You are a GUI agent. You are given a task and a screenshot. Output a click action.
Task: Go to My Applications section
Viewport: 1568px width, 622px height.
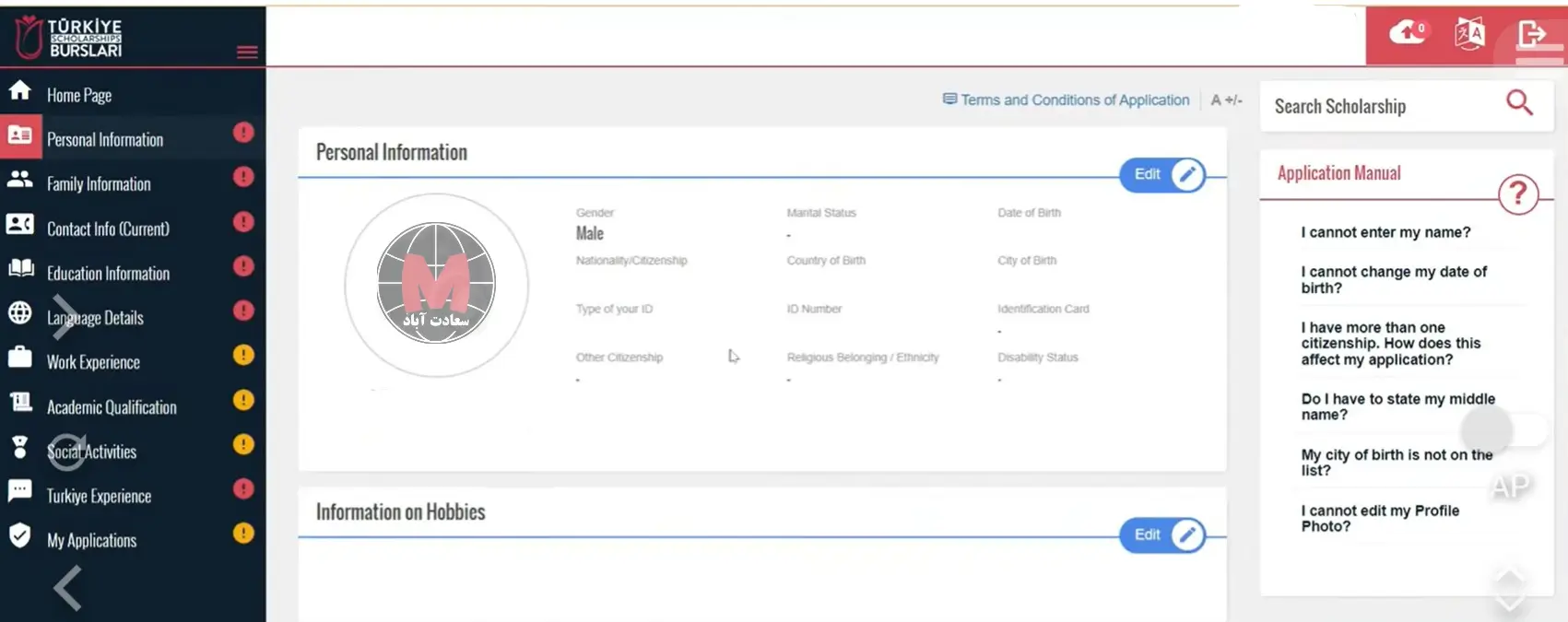click(x=91, y=541)
